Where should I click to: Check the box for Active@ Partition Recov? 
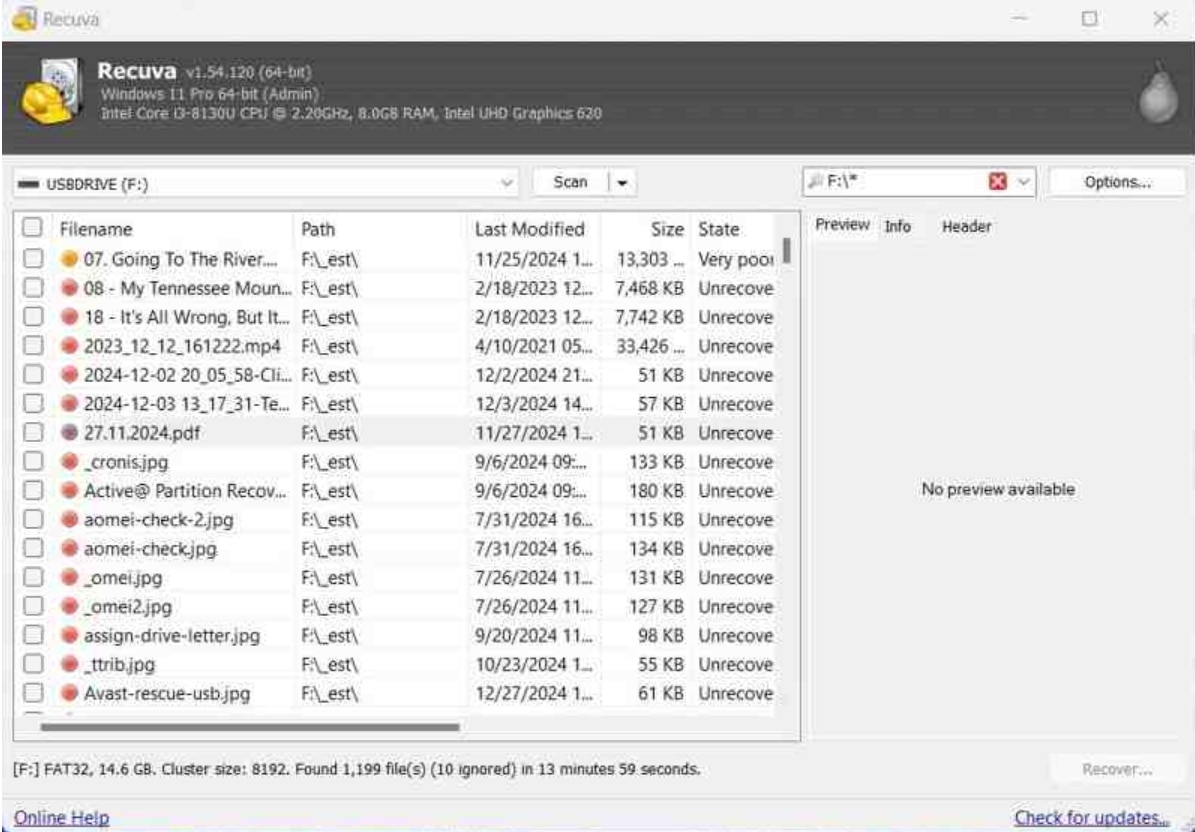click(x=33, y=490)
